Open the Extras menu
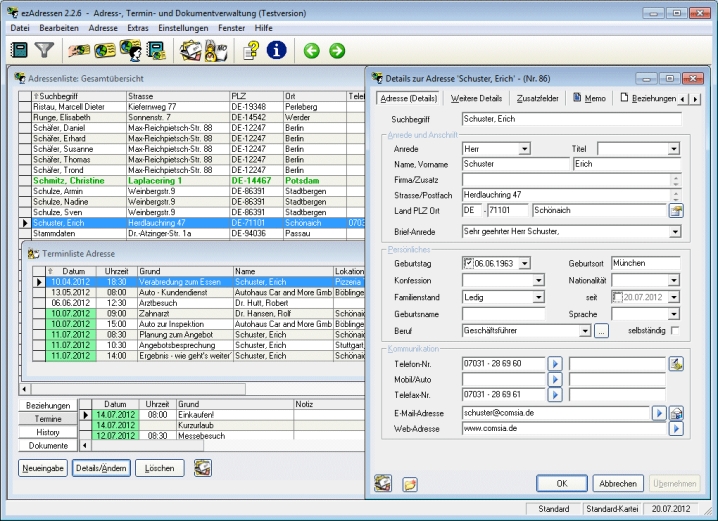The height and width of the screenshot is (521, 718). 138,28
